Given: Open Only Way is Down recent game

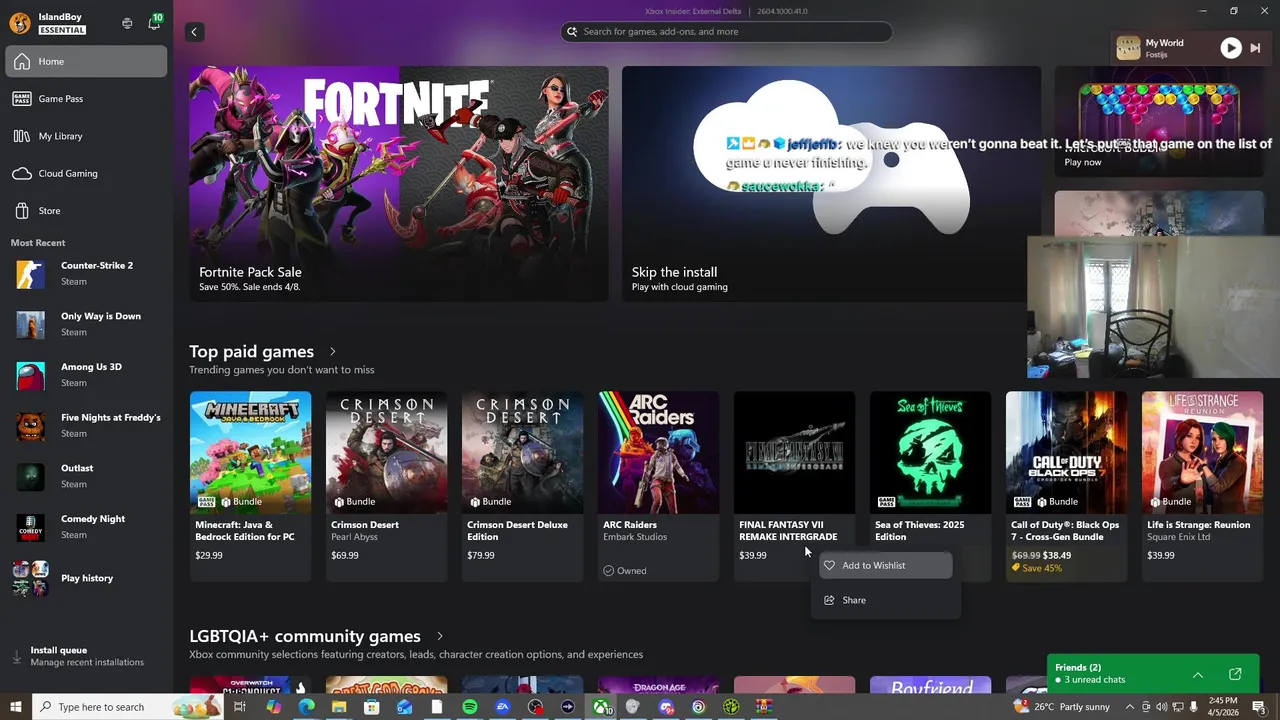Looking at the screenshot, I should [x=86, y=324].
